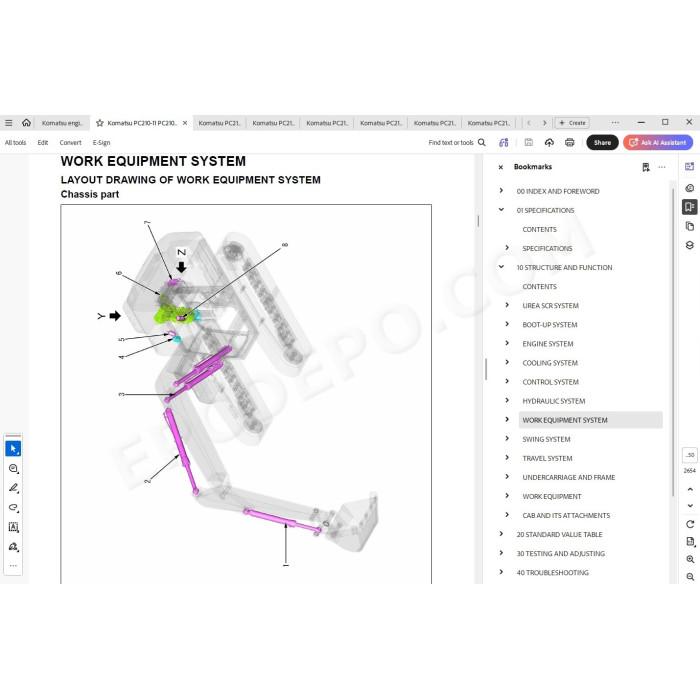Open Ask AI Assistant
The height and width of the screenshot is (700, 700).
[x=658, y=142]
